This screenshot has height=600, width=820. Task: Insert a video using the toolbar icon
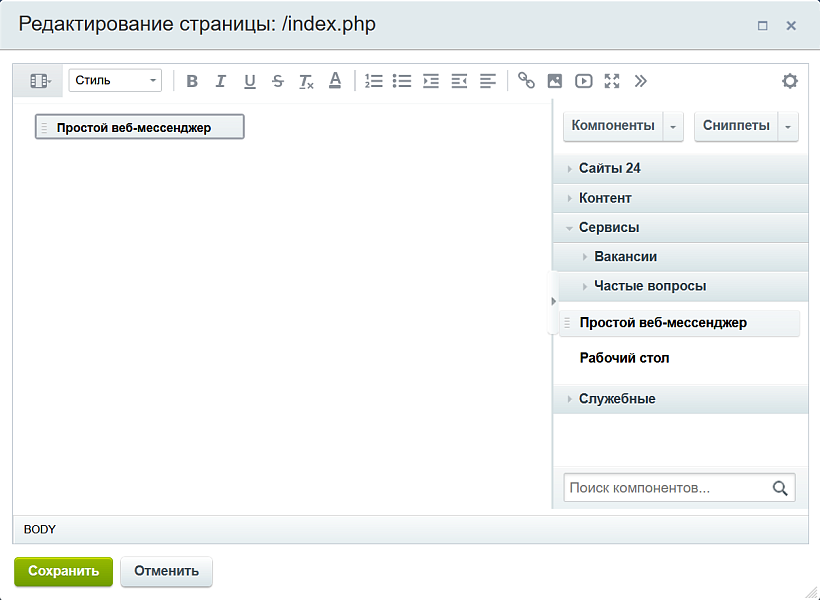click(584, 81)
